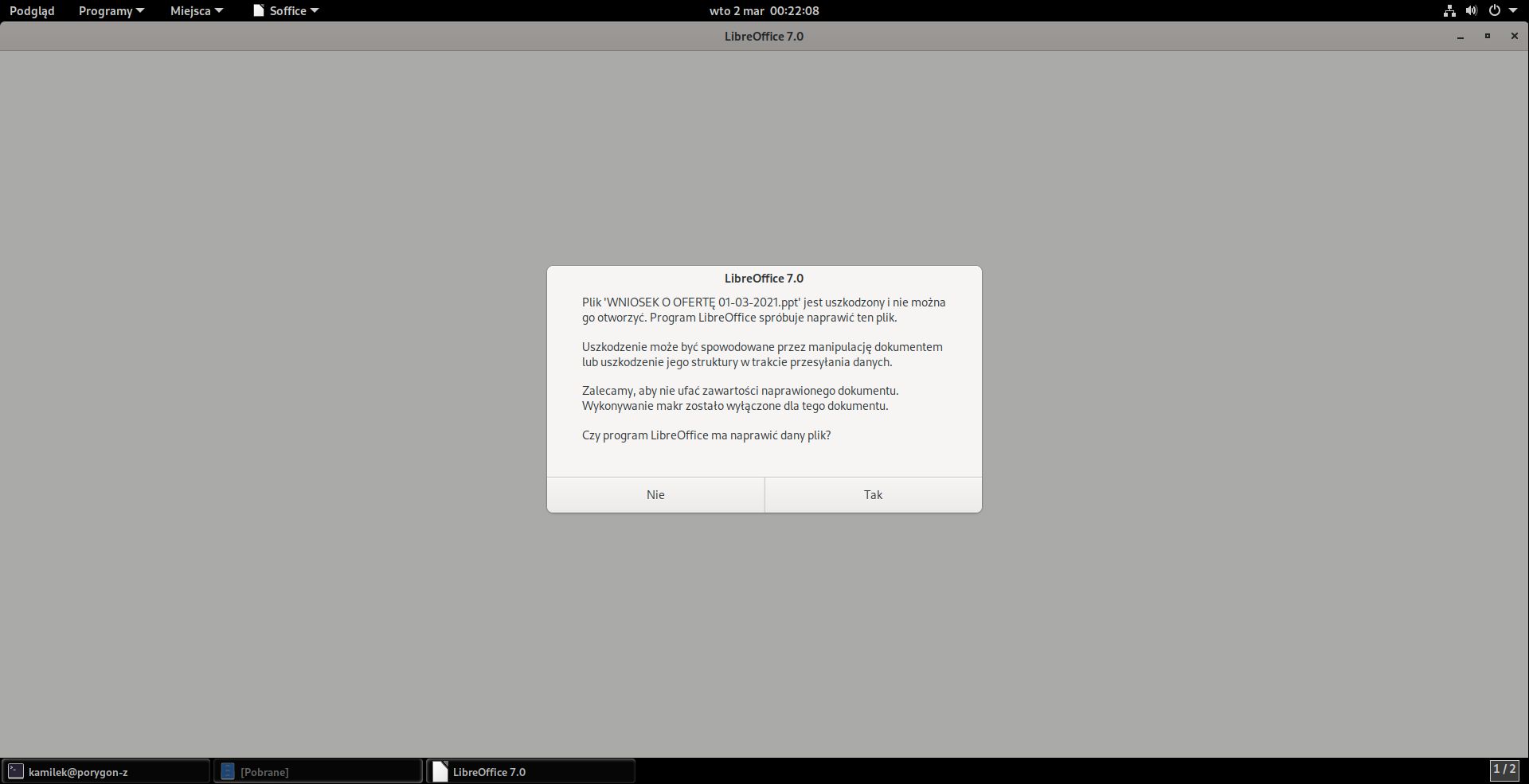Open the Podgląd activities overview
This screenshot has width=1529, height=784.
[x=32, y=11]
